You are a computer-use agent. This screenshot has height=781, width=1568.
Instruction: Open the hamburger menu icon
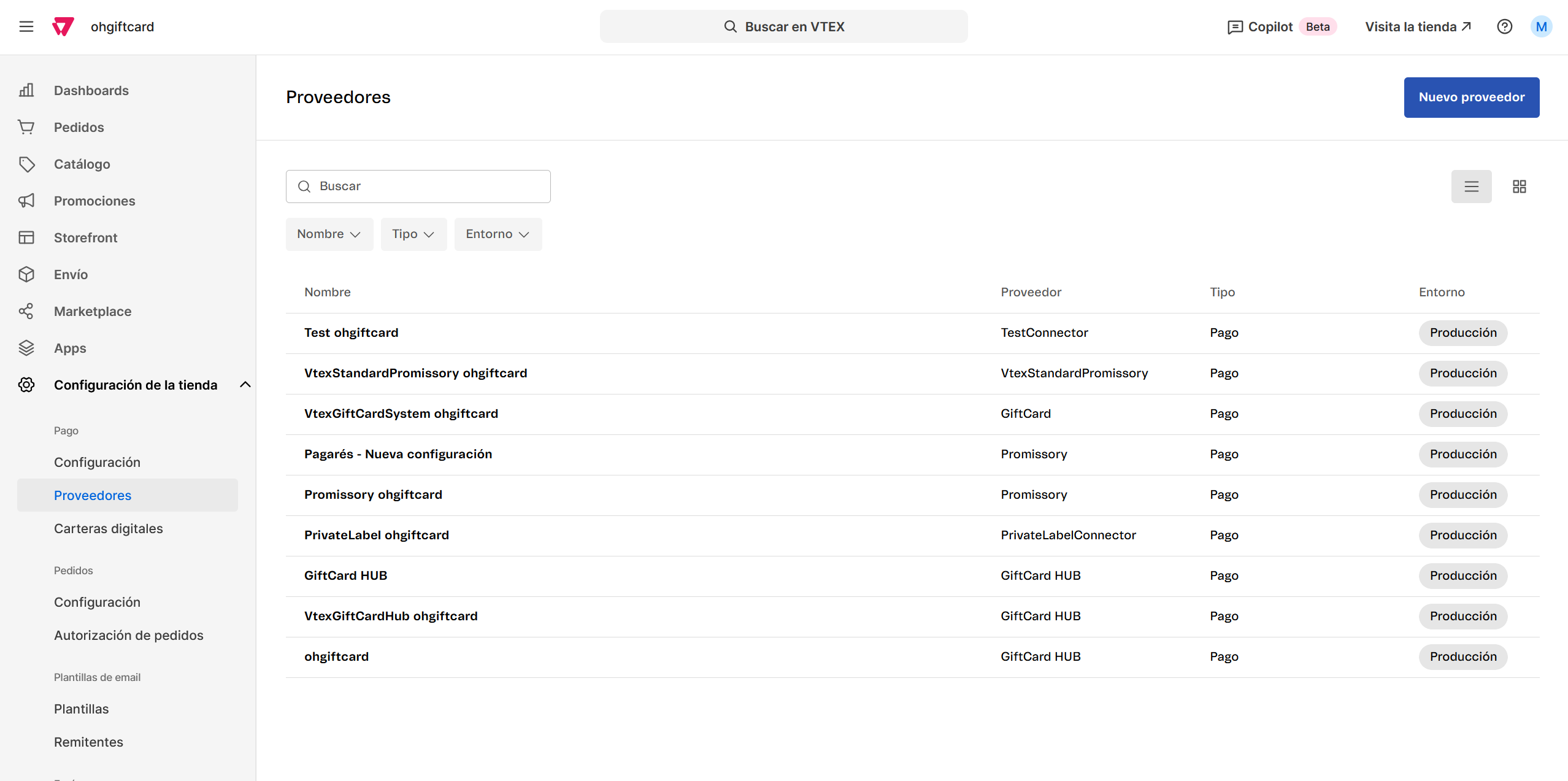tap(26, 26)
